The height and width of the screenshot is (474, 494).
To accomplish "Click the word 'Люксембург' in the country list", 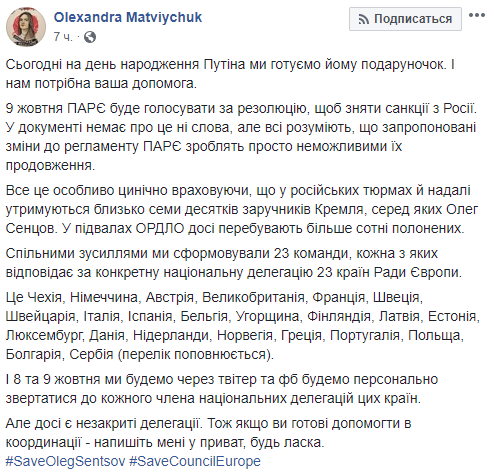I will point(44,336).
